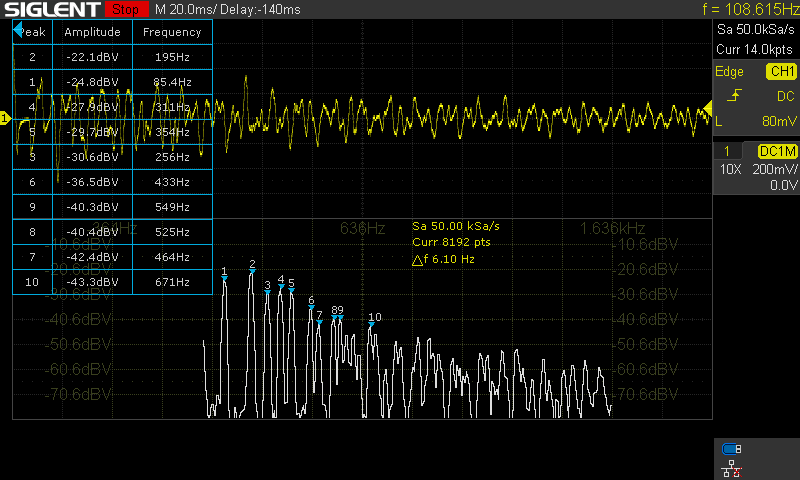Click the 0.0V channel offset value

(x=783, y=185)
